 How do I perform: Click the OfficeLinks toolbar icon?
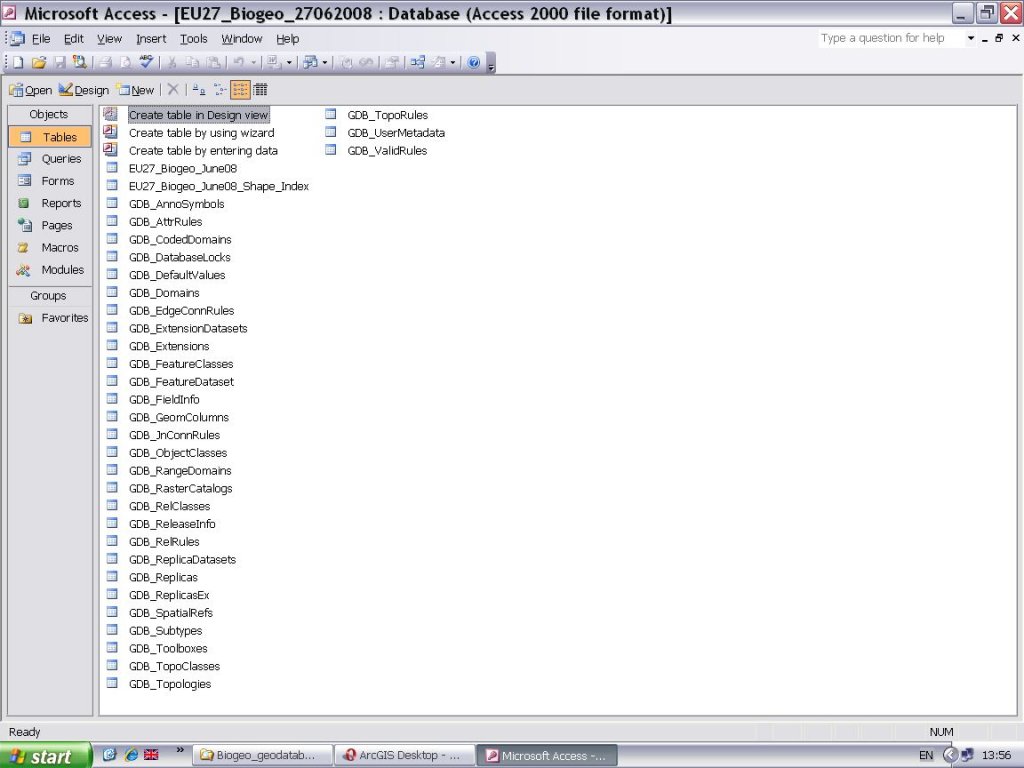pyautogui.click(x=273, y=62)
